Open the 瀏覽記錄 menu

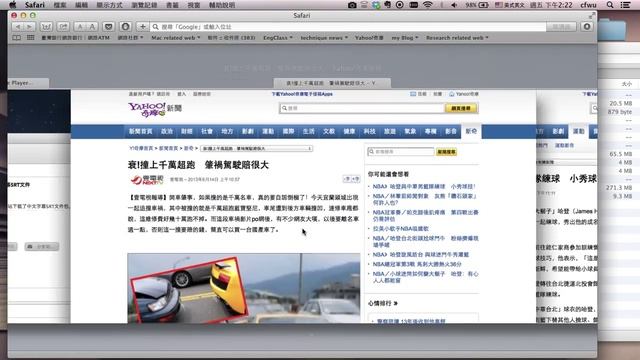coord(144,5)
